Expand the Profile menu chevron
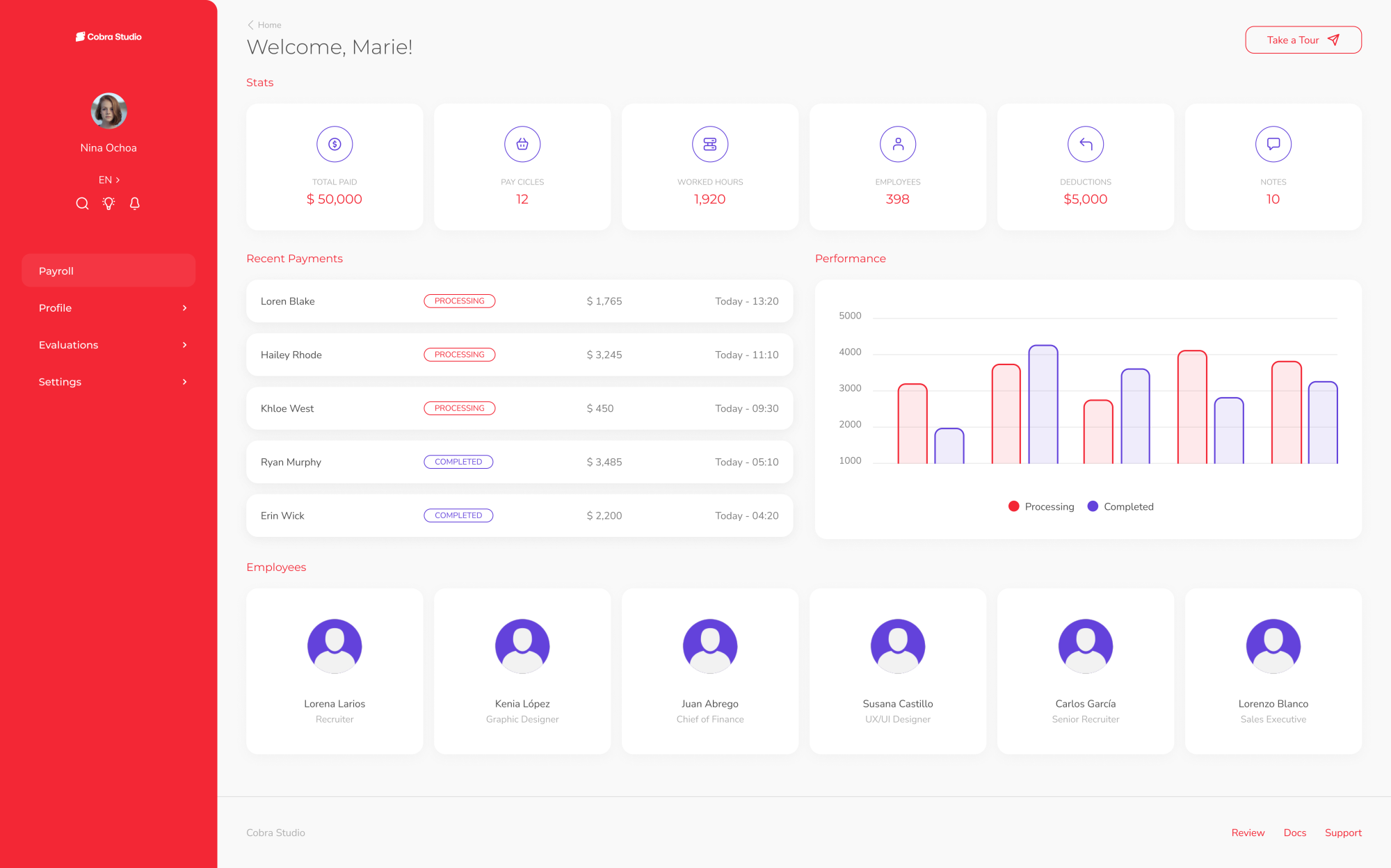Viewport: 1391px width, 868px height. tap(184, 308)
